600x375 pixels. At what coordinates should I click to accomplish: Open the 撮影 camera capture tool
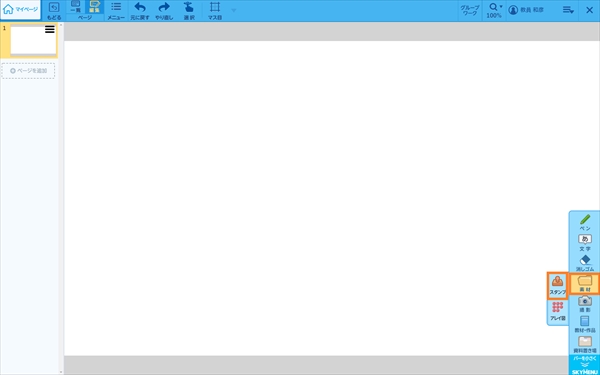585,304
